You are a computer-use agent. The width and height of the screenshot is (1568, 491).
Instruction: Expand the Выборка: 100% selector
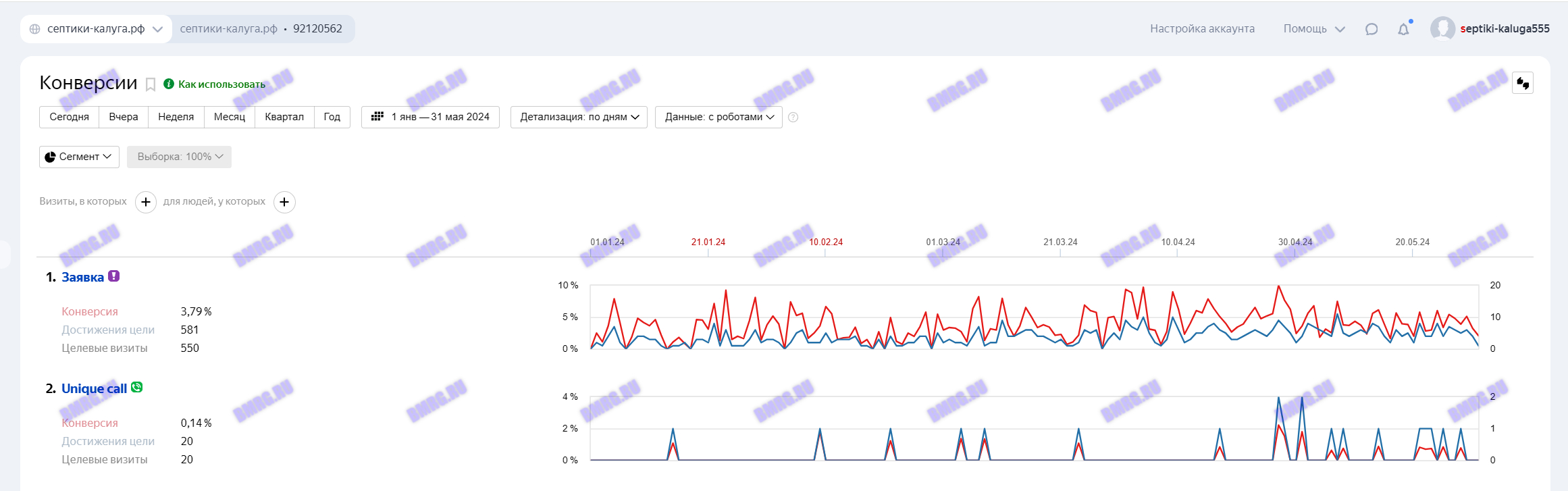179,157
